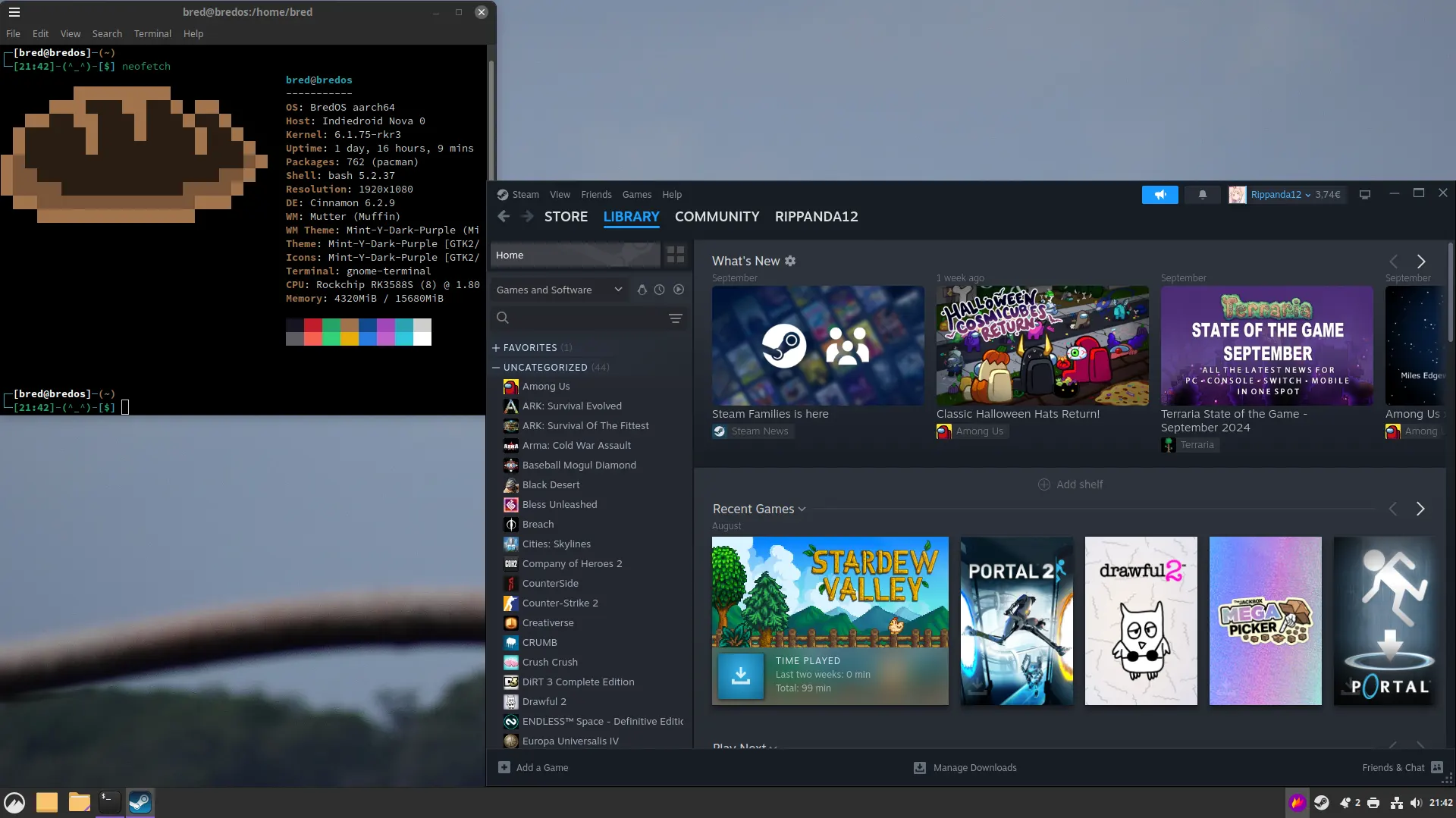Open Steam's View menu
The image size is (1456, 818).
pos(560,195)
